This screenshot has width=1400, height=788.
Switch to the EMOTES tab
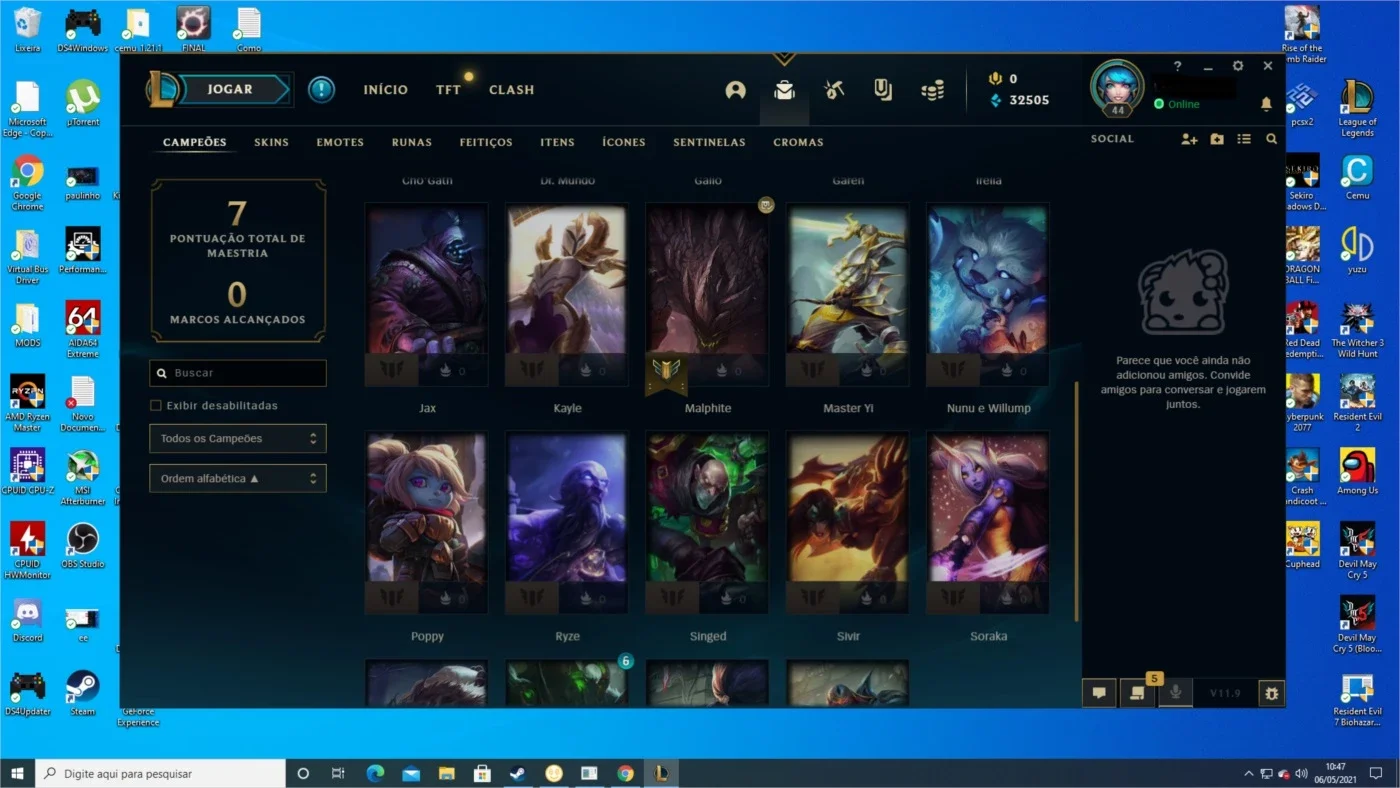point(340,142)
